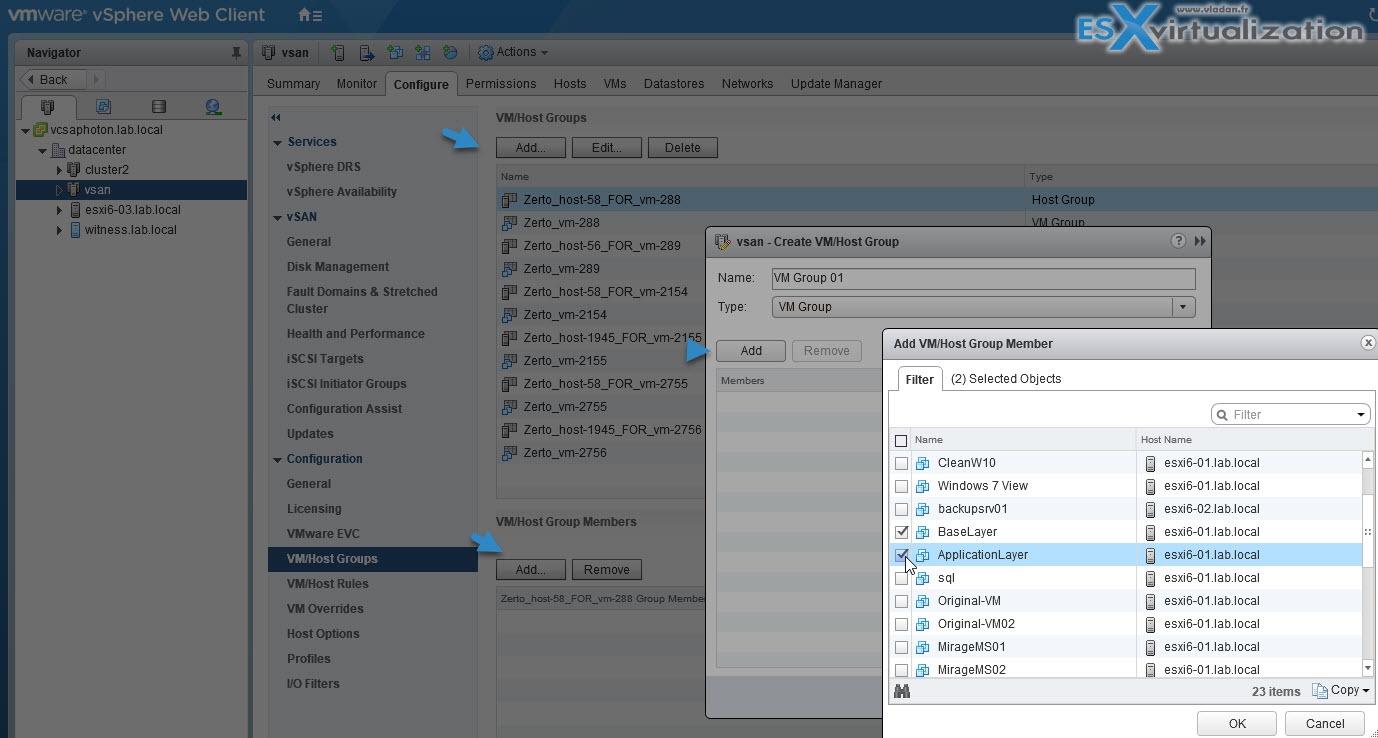Open the Actions dropdown menu

tap(513, 52)
